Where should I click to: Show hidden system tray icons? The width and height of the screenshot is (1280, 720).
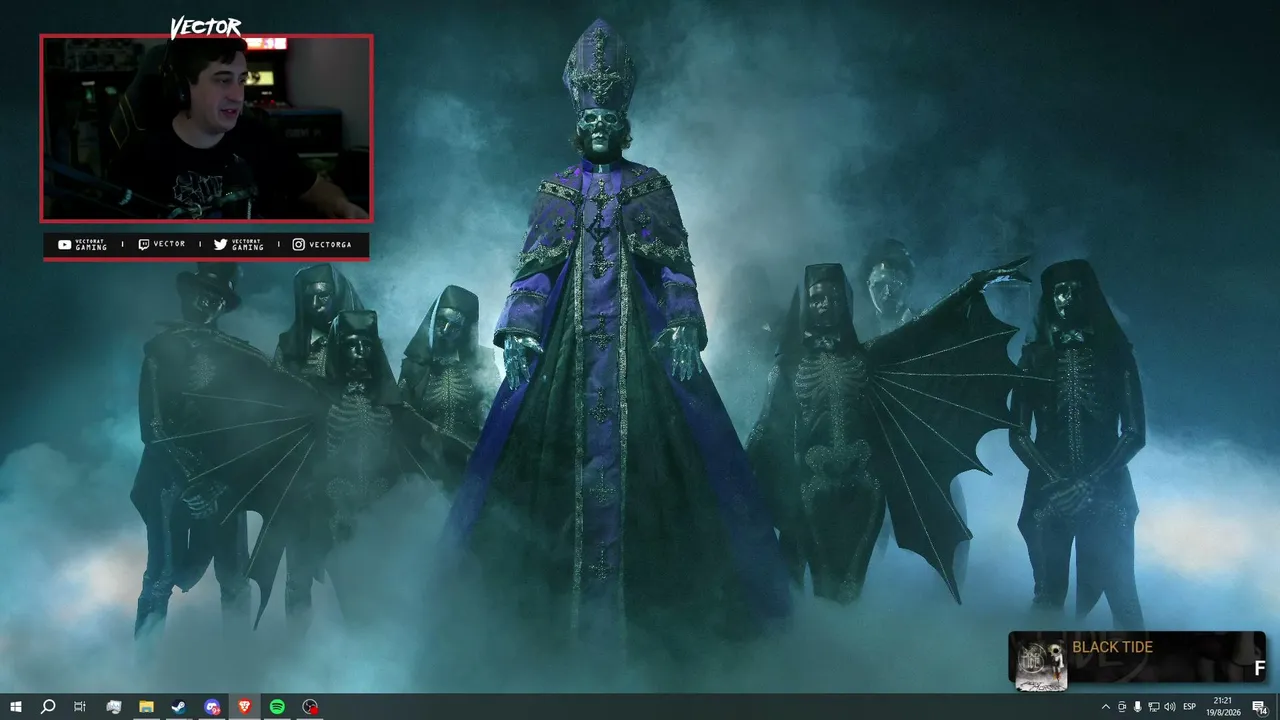[1106, 707]
